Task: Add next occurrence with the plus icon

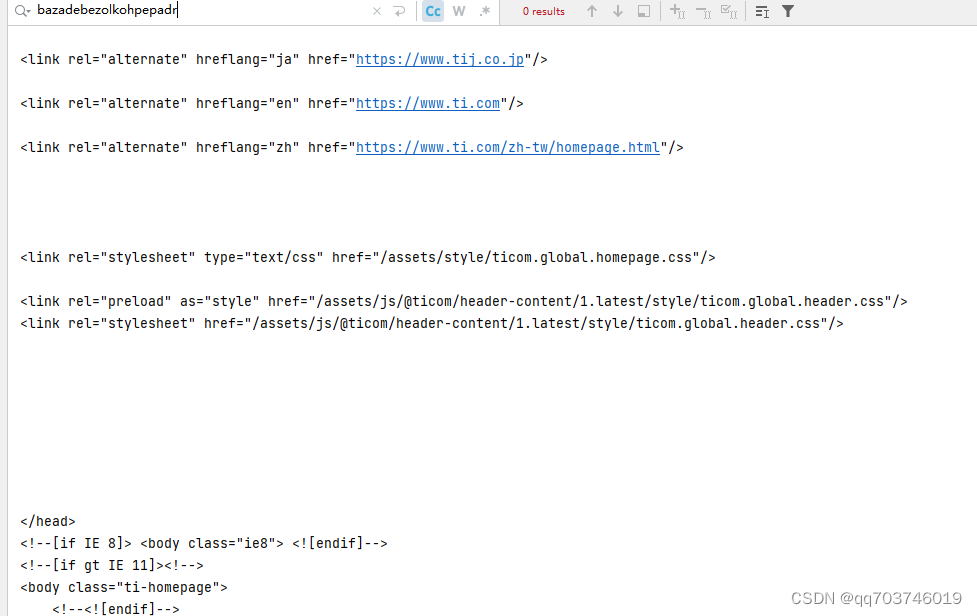Action: [677, 11]
